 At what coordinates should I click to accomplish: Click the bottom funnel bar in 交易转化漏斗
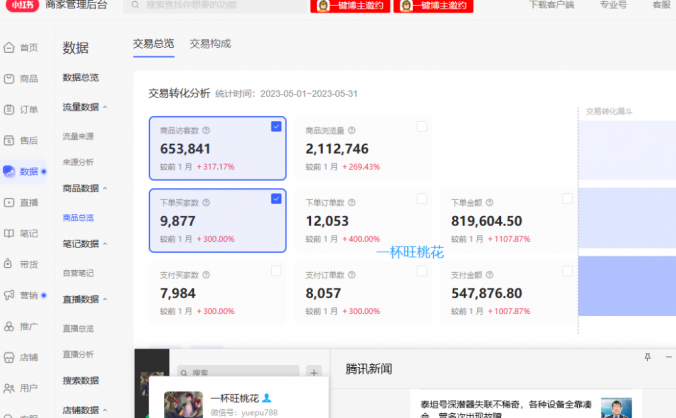(627, 286)
